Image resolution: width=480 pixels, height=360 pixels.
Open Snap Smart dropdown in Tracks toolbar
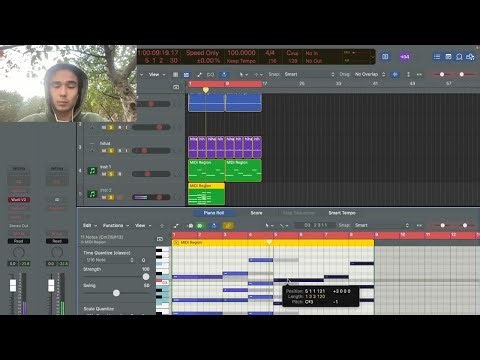[309, 74]
